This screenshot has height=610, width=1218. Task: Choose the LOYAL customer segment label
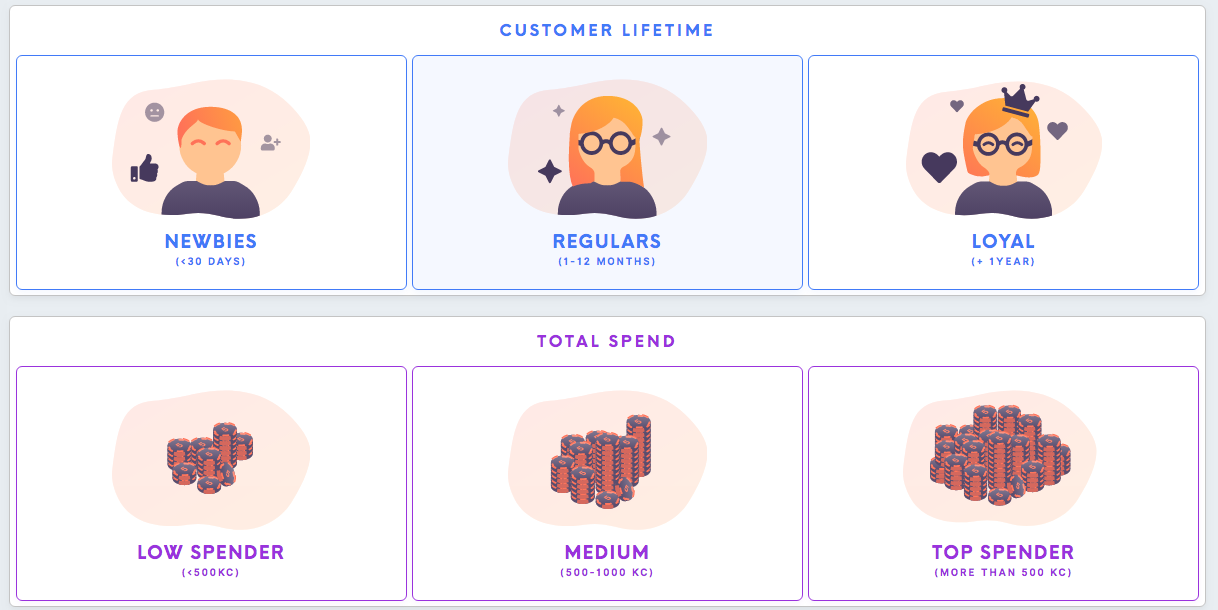(1003, 242)
